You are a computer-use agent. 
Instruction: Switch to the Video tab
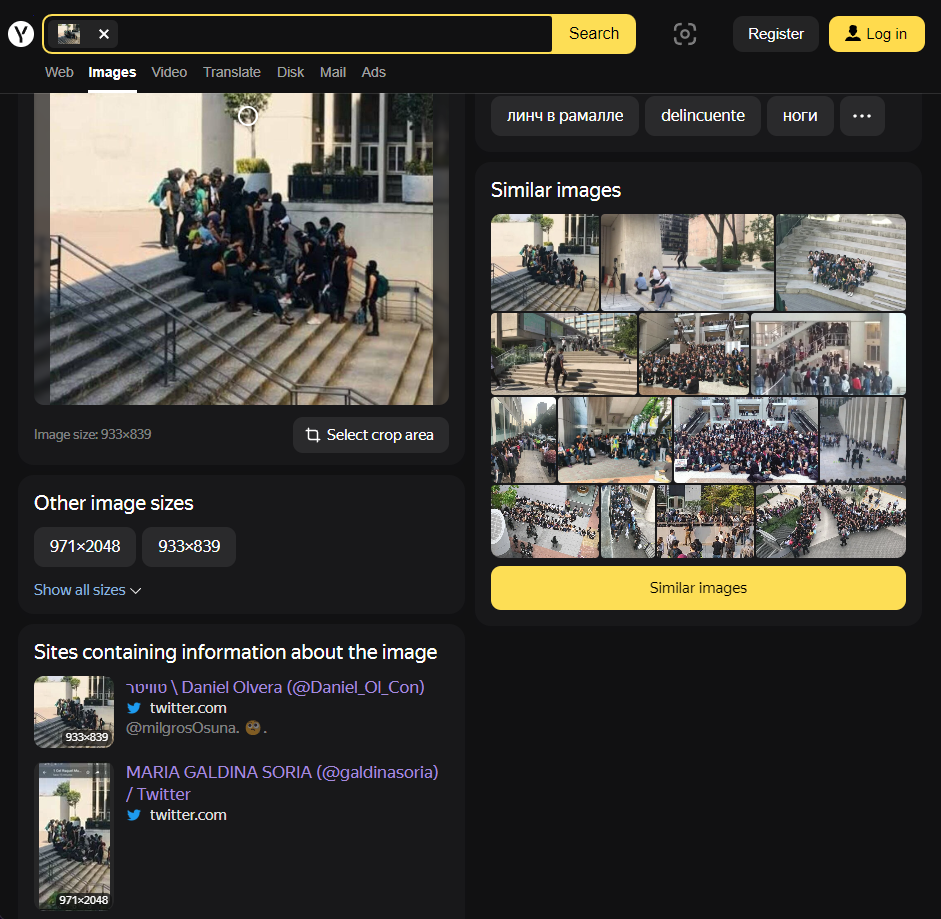169,72
